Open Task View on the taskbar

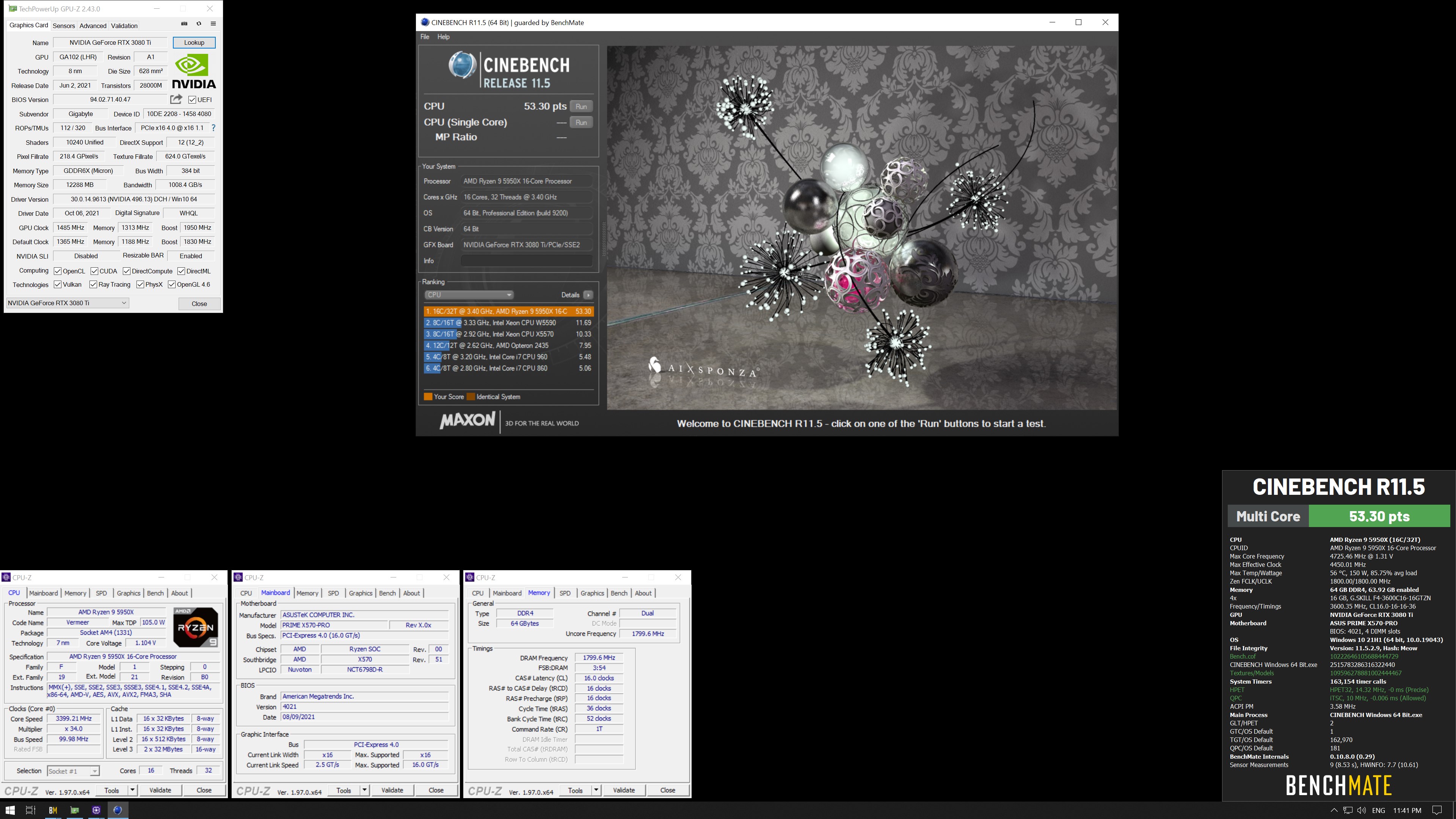(30, 810)
